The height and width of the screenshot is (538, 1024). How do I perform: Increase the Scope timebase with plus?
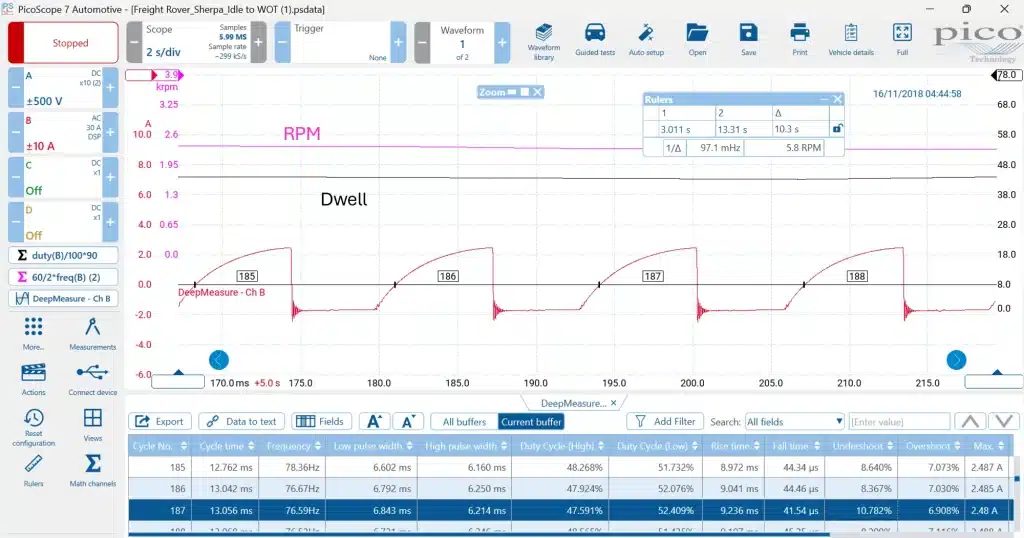click(x=259, y=42)
